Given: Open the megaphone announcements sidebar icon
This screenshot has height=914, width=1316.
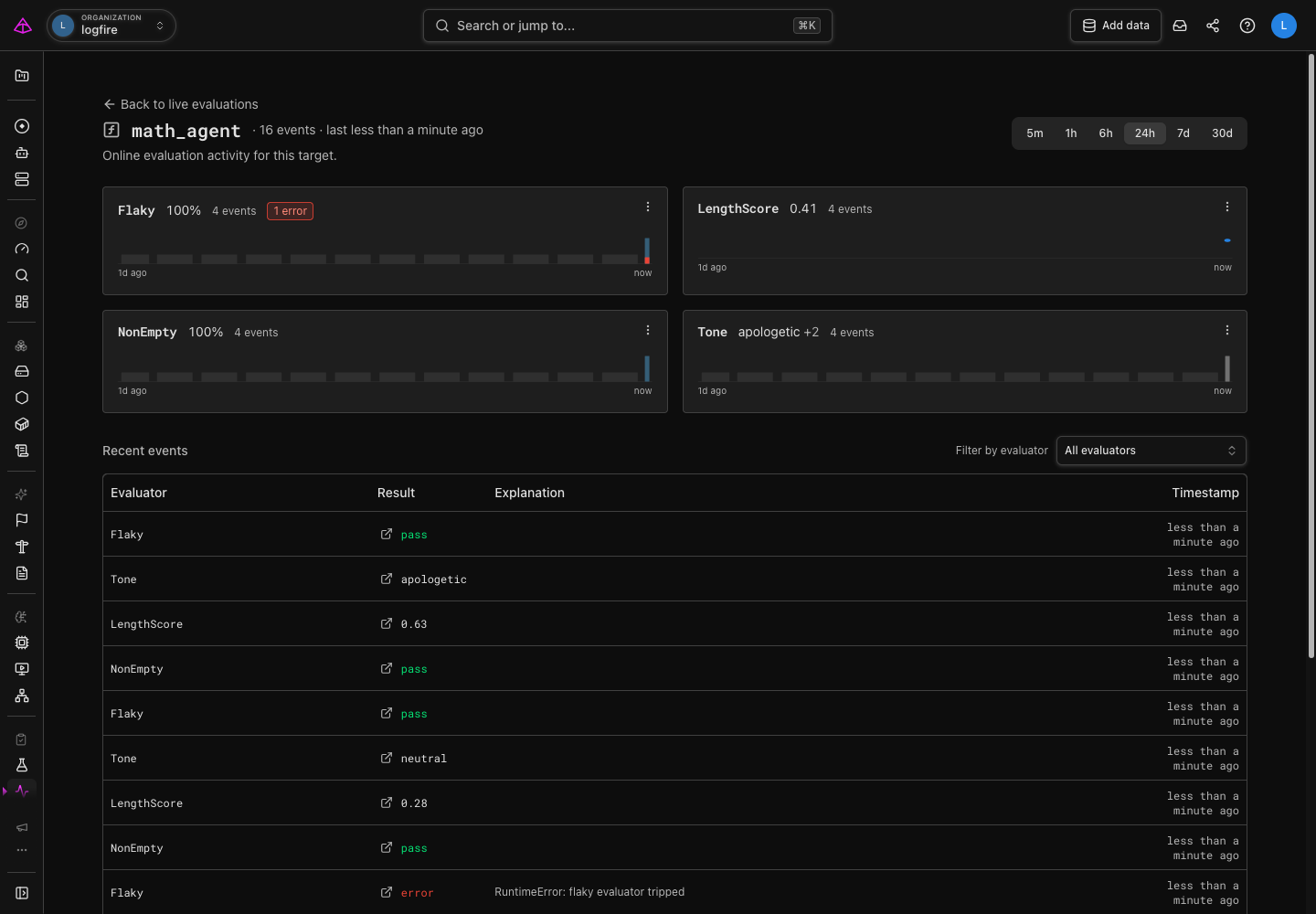Looking at the screenshot, I should [22, 827].
